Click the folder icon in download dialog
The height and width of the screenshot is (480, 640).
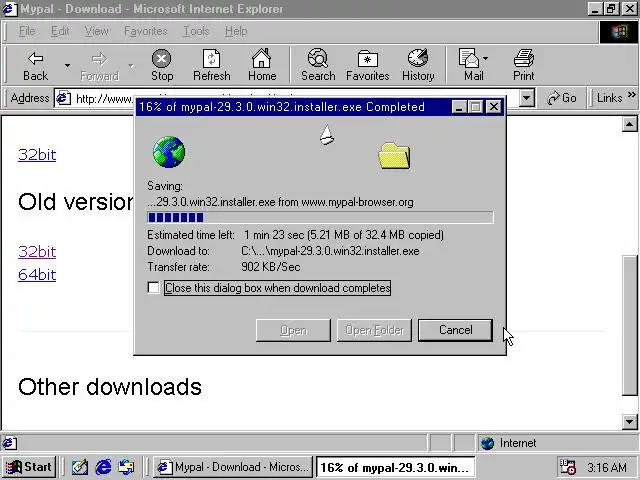pos(394,156)
